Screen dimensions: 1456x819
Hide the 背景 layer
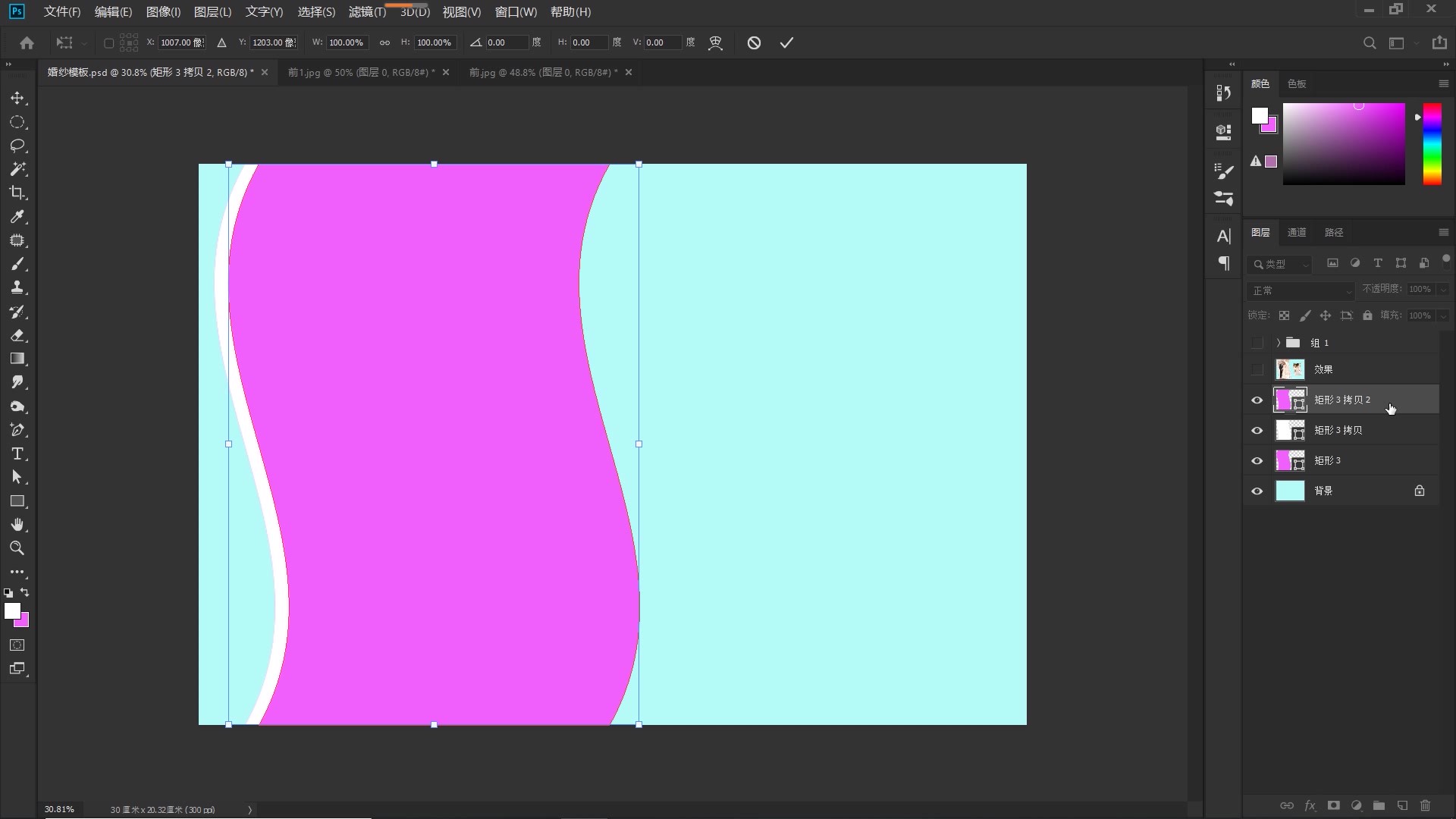coord(1257,491)
